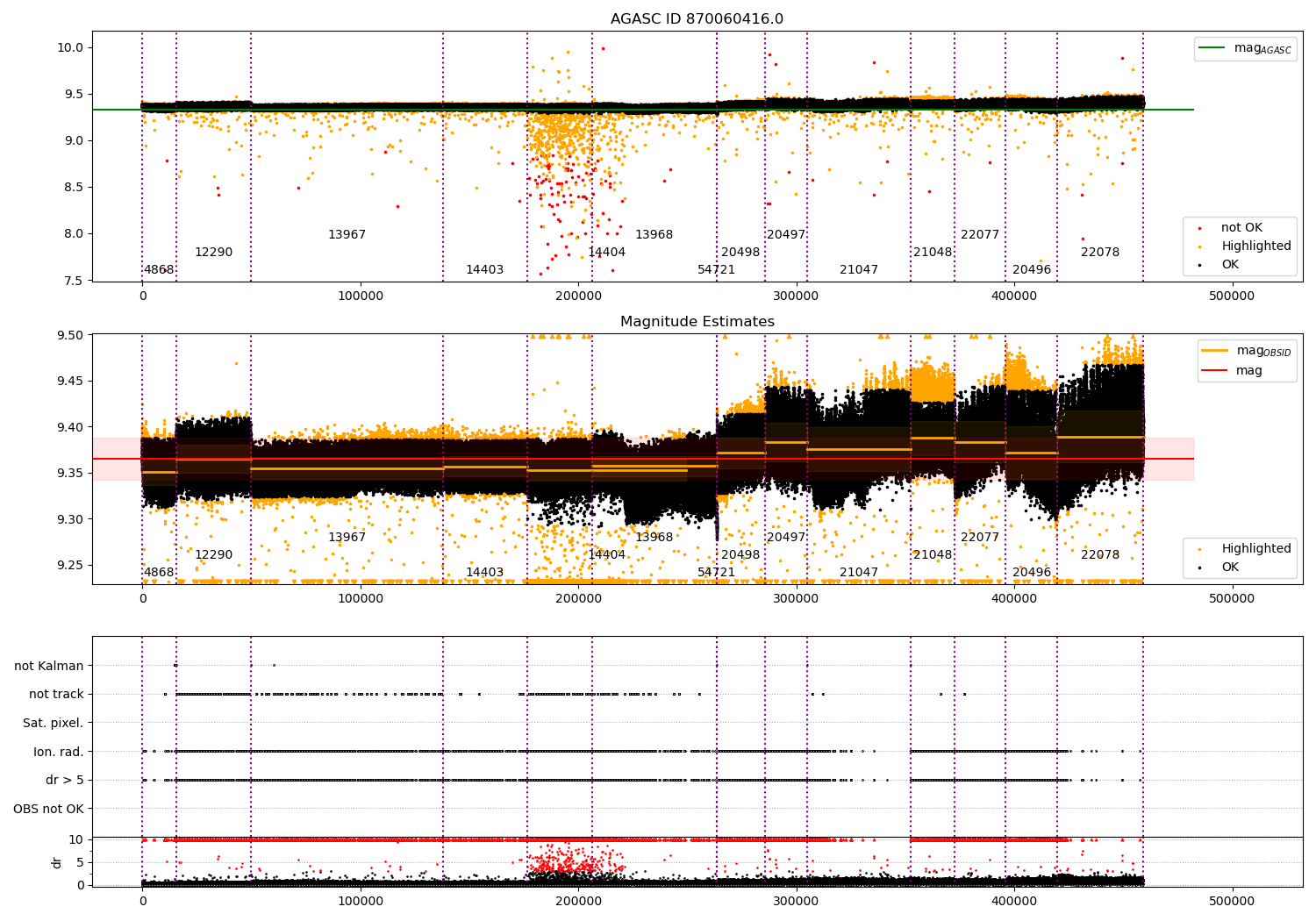Click OBSID label 13967 in the AGASC ID plot
The height and width of the screenshot is (921, 1316).
347,235
